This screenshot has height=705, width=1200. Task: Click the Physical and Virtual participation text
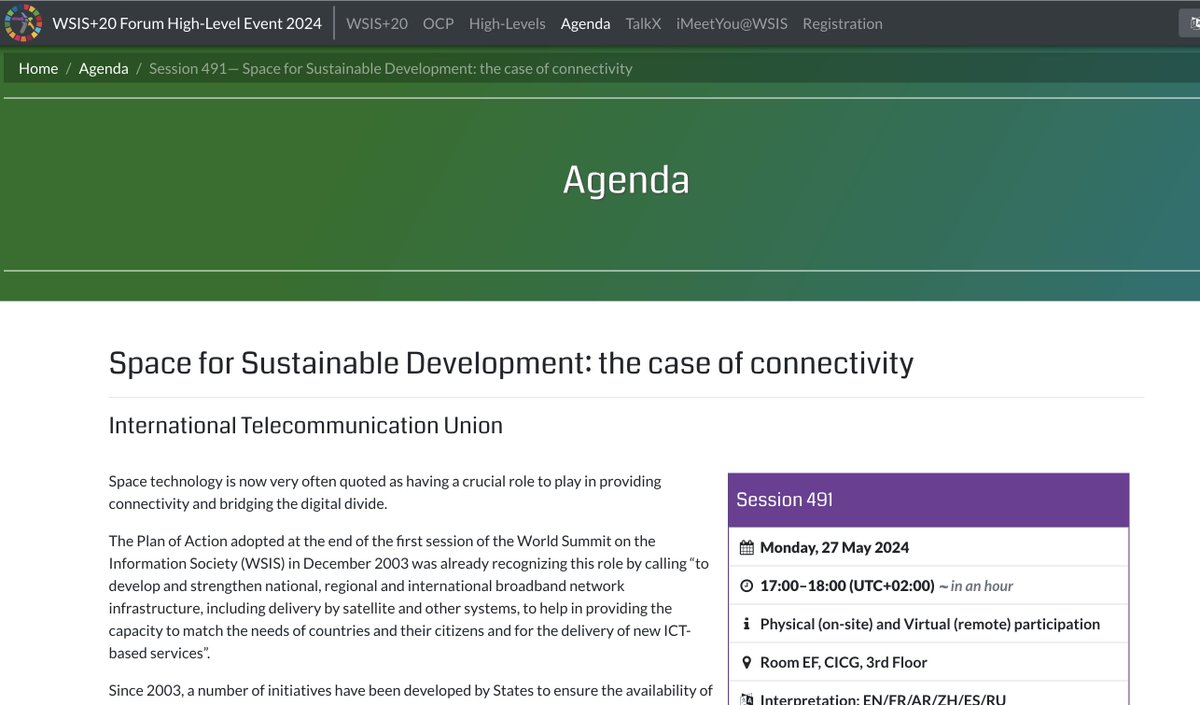(x=930, y=624)
